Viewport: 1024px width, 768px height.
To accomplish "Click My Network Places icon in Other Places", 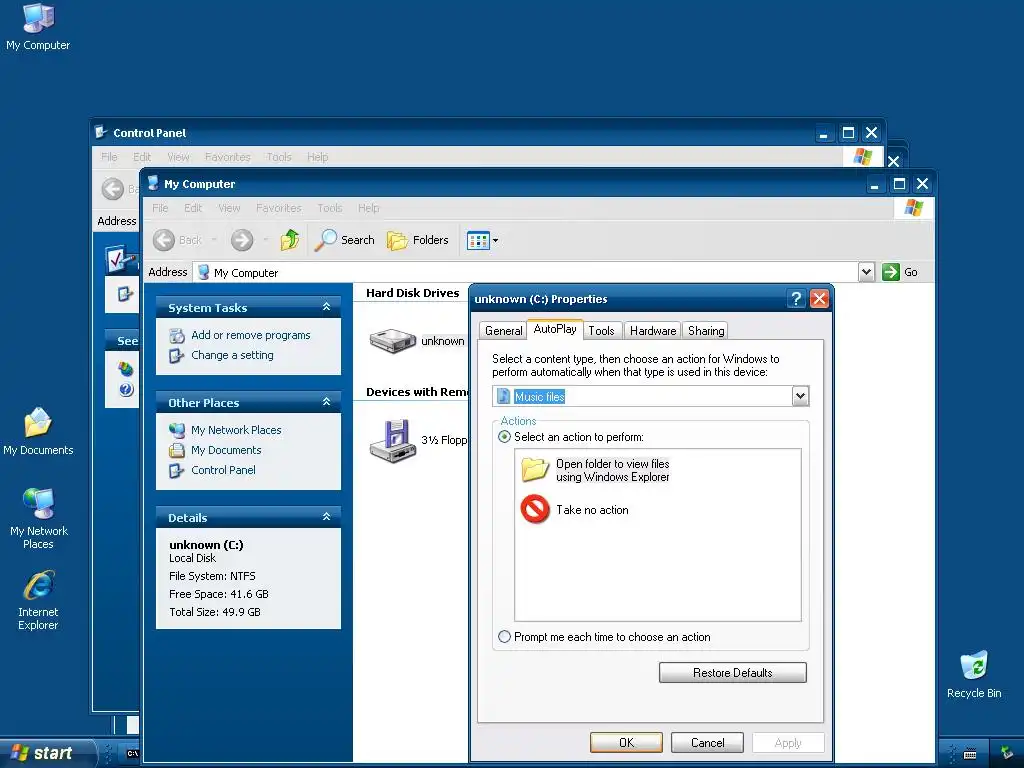I will click(176, 430).
